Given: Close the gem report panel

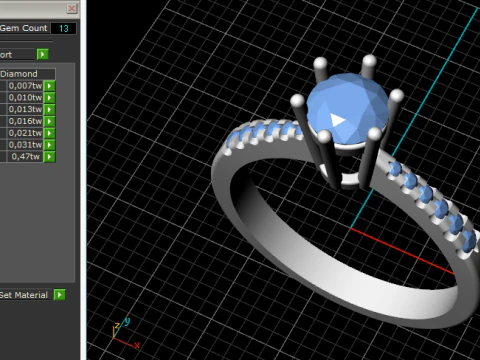Looking at the screenshot, I should pyautogui.click(x=72, y=8).
